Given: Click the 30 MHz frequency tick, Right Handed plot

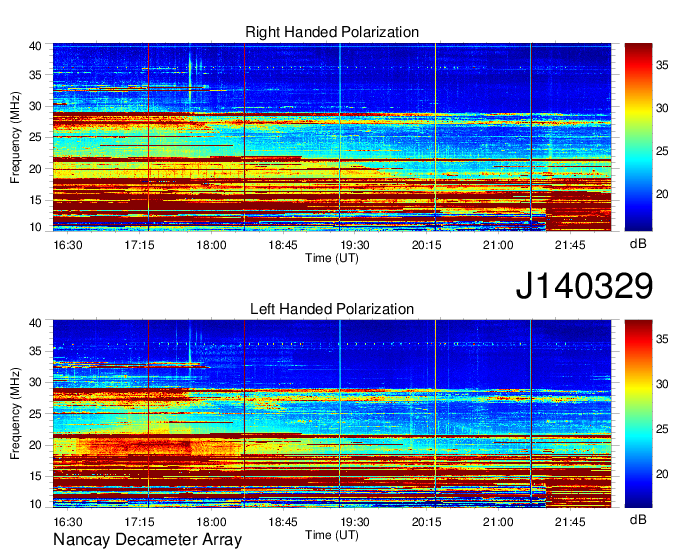Looking at the screenshot, I should [x=35, y=106].
